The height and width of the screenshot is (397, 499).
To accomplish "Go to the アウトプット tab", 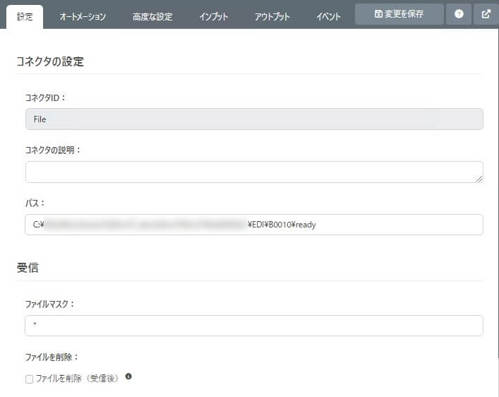I will click(272, 17).
